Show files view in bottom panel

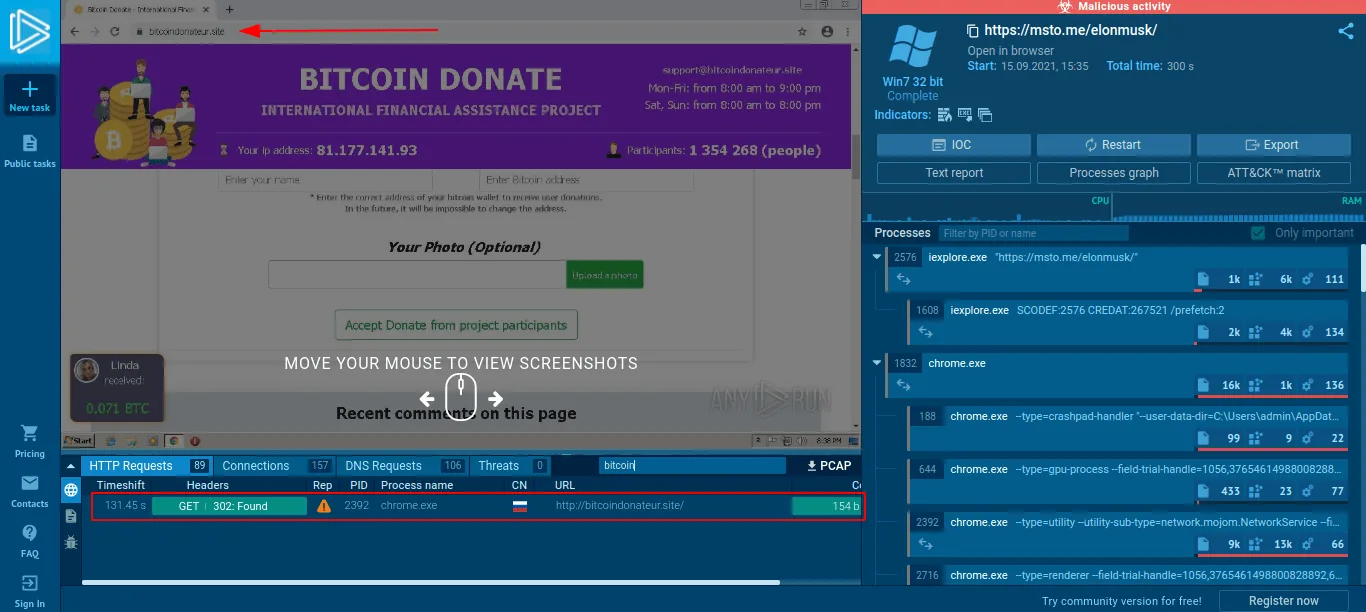point(71,516)
